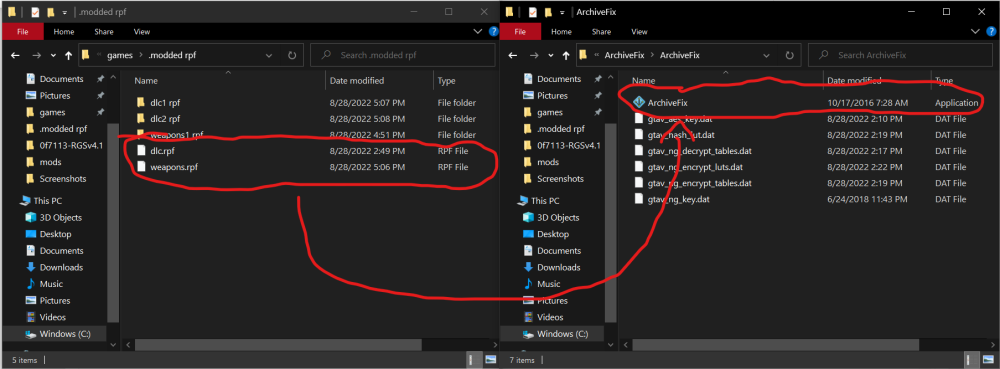1000x369 pixels.
Task: Open Share tab in ArchiveFix window
Action: (600, 31)
